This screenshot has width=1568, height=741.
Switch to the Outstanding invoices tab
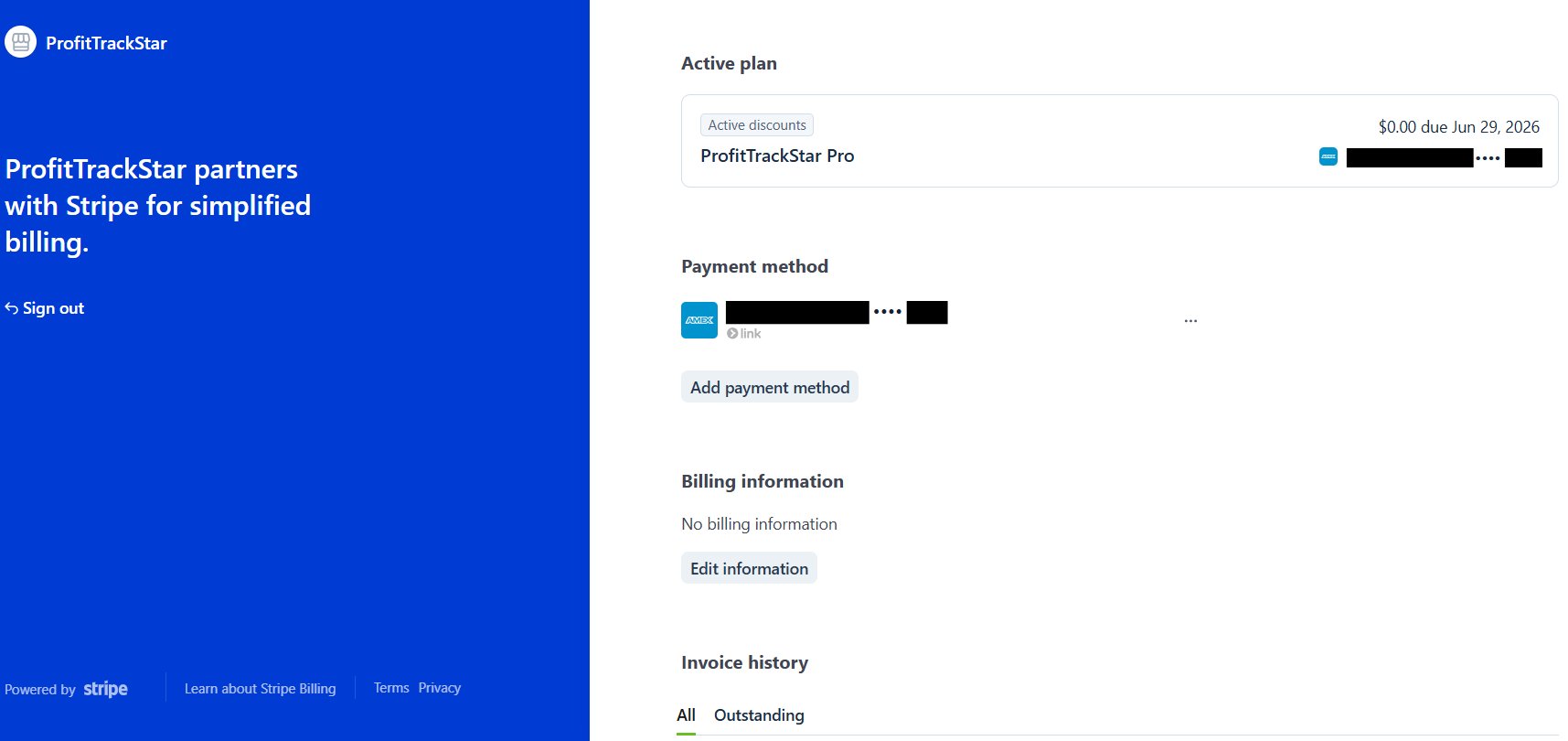pyautogui.click(x=759, y=715)
